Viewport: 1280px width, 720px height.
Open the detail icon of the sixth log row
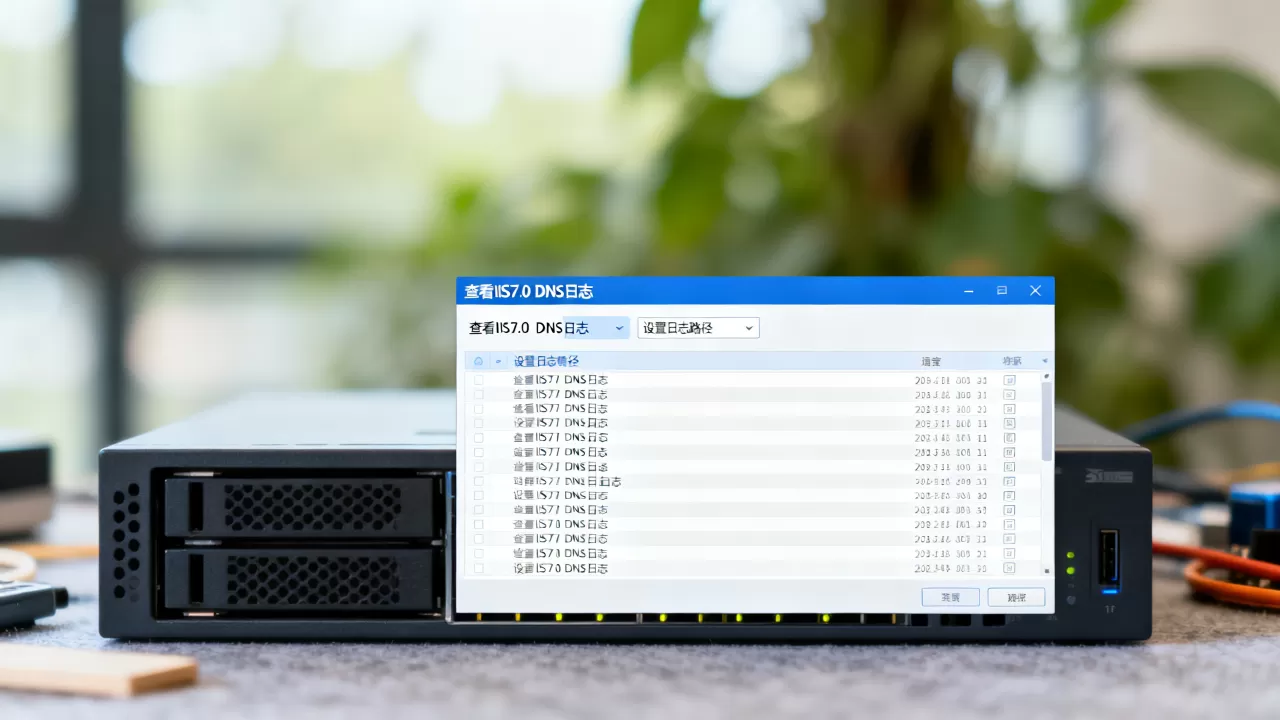(1009, 452)
